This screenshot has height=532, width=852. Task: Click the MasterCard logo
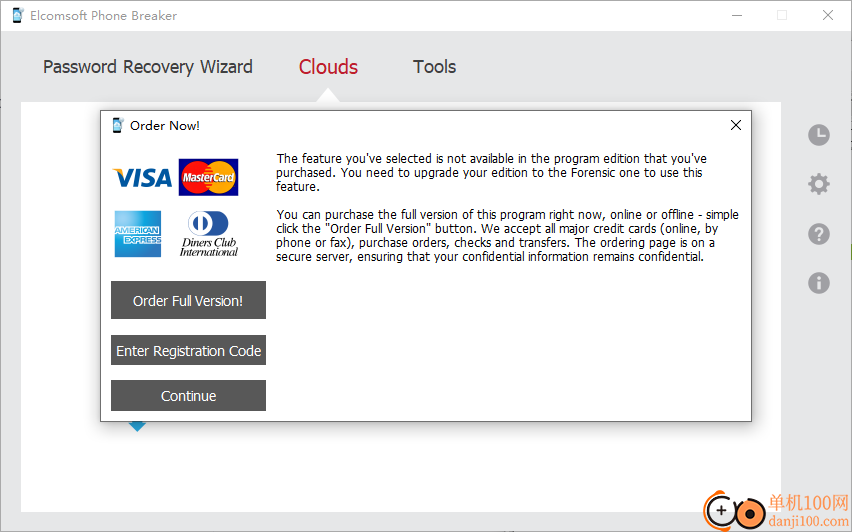tap(209, 177)
